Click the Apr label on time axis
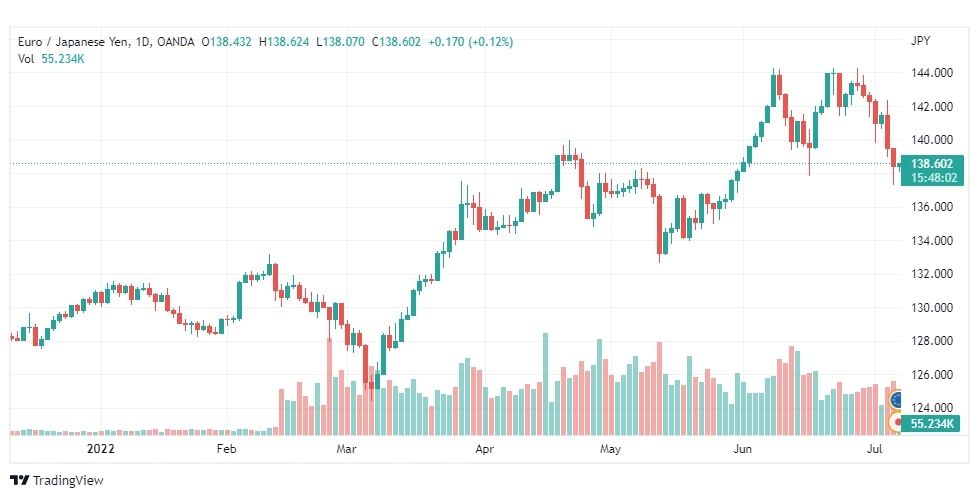The height and width of the screenshot is (498, 979). point(484,449)
